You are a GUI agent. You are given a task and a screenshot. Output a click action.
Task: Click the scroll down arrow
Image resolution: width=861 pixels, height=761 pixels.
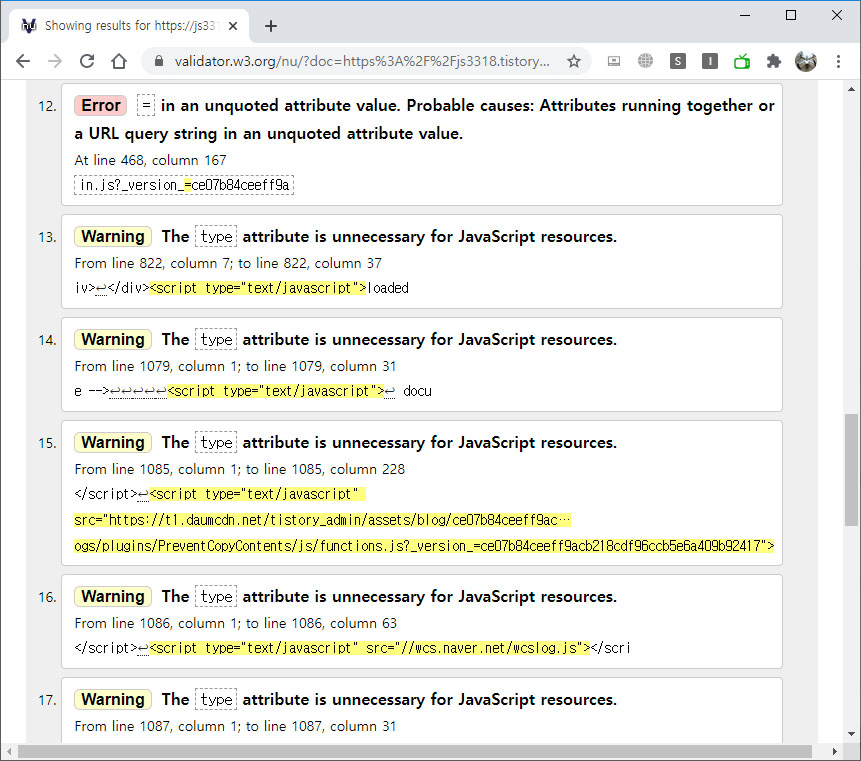click(x=851, y=734)
